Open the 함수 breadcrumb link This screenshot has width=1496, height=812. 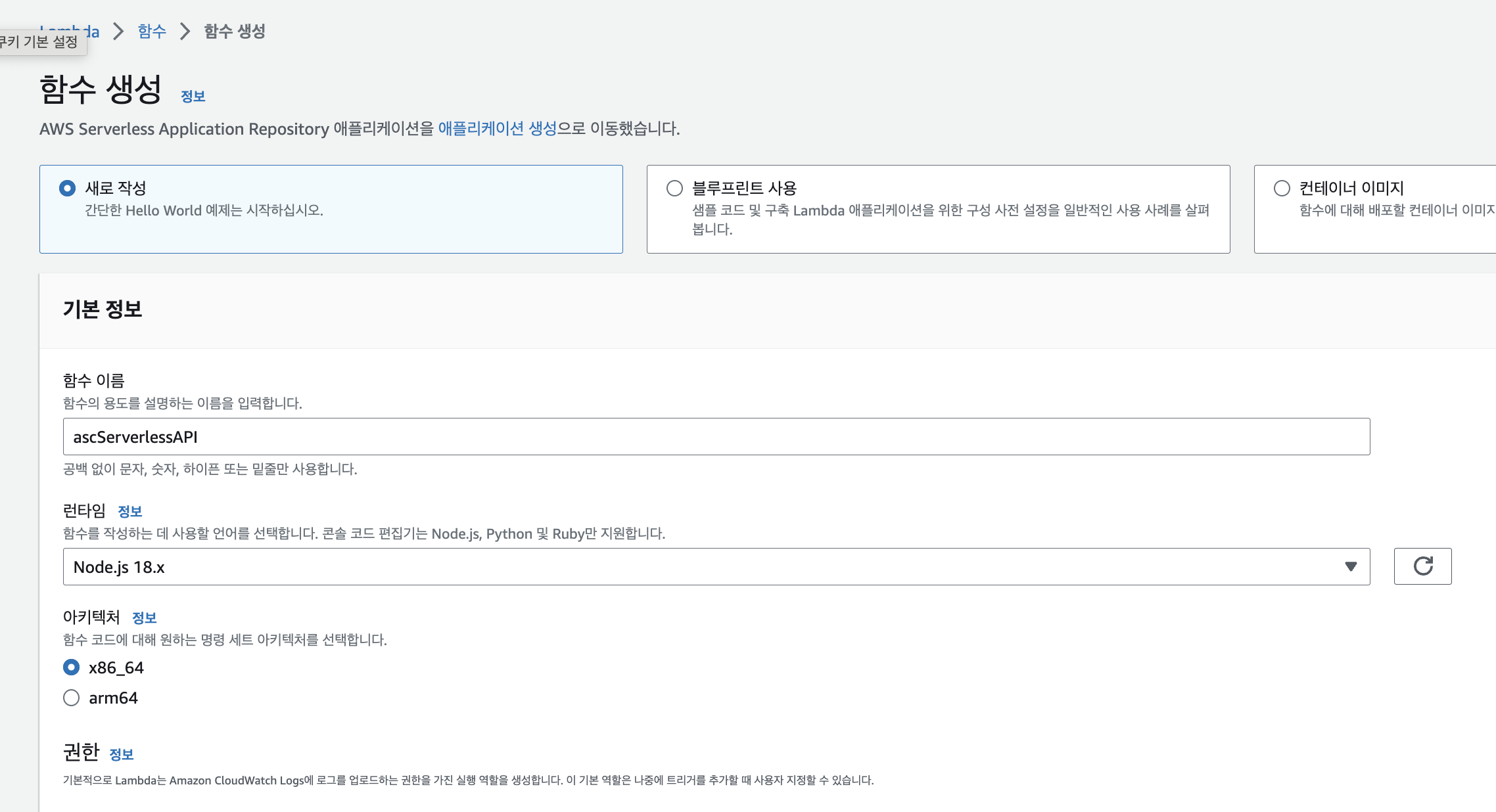tap(152, 31)
